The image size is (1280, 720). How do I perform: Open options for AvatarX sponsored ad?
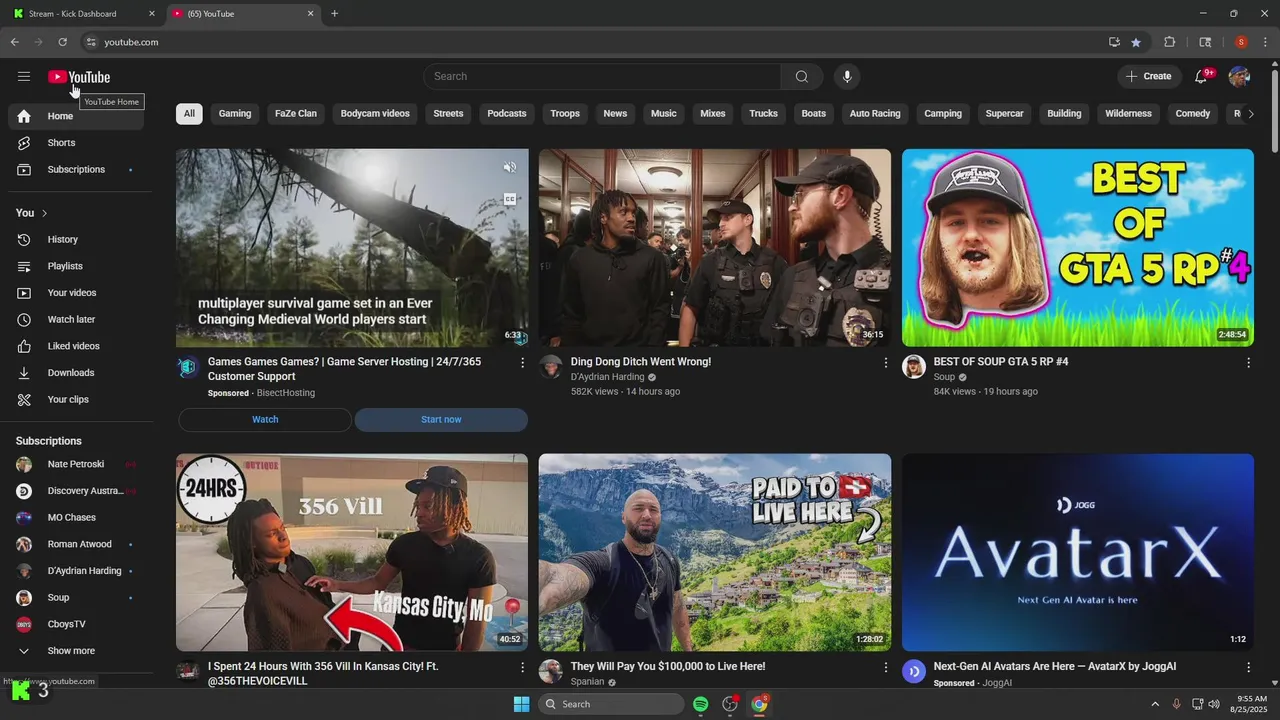[x=1248, y=667]
